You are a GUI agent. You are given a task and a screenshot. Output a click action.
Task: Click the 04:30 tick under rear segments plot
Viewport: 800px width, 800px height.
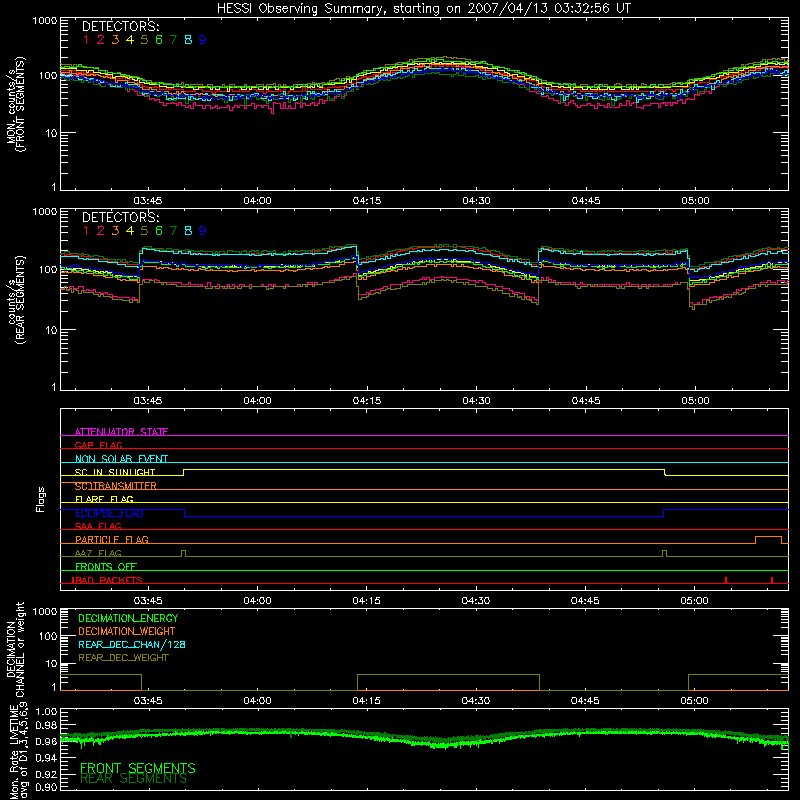click(477, 401)
